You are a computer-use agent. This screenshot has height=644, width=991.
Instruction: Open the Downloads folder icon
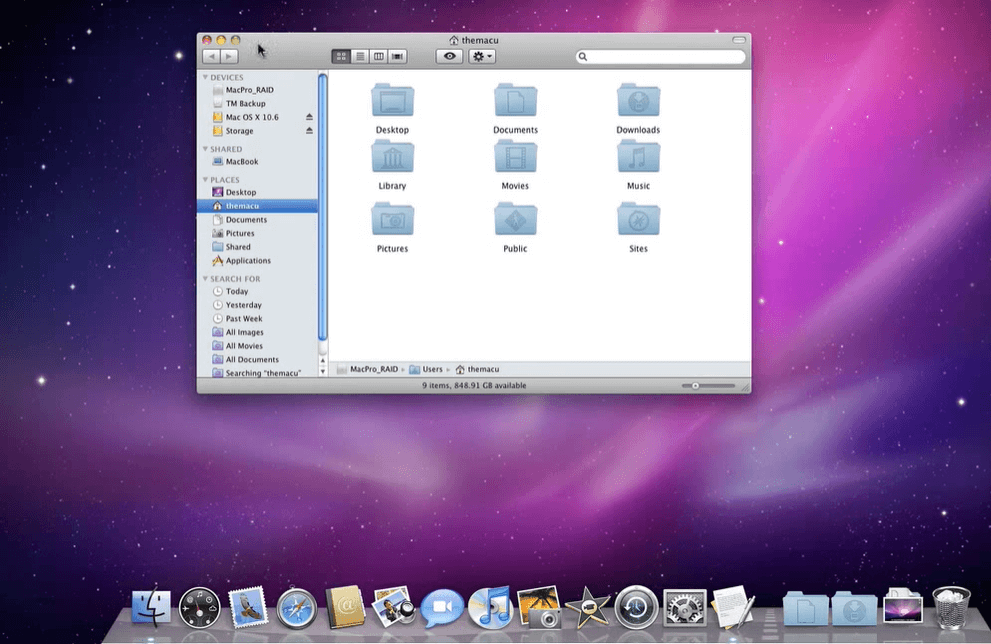[637, 102]
